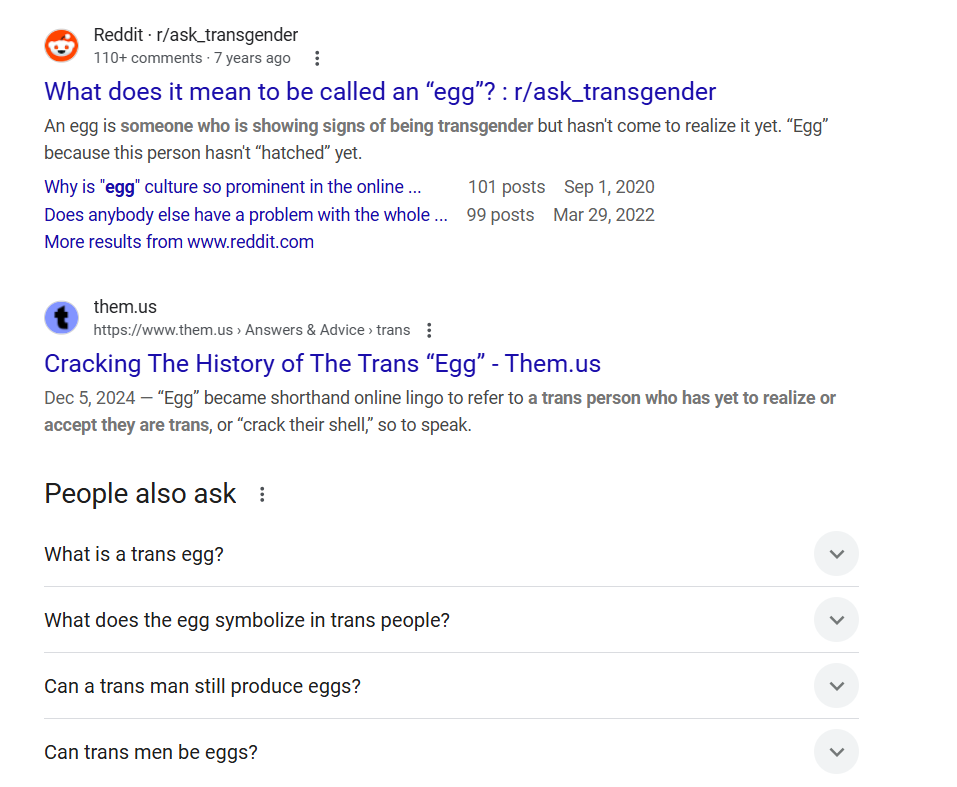This screenshot has width=957, height=787.
Task: Open "Why is egg culture so prominent" sublink
Action: click(x=233, y=187)
